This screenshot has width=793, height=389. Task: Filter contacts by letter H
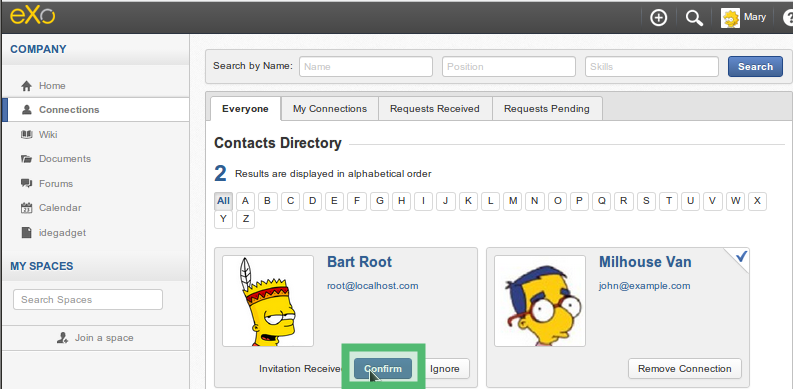[x=401, y=201]
